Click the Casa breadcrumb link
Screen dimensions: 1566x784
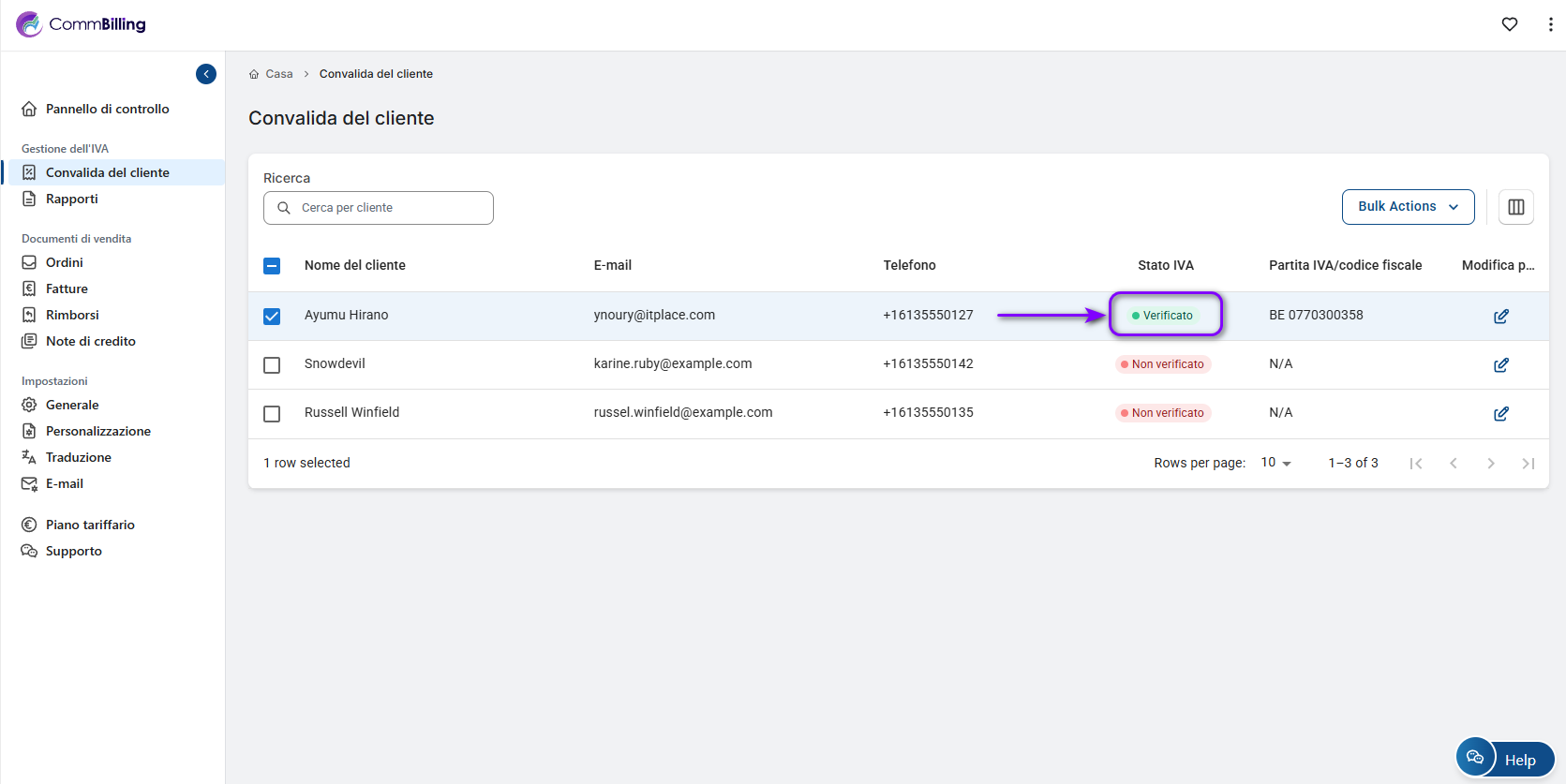[278, 74]
